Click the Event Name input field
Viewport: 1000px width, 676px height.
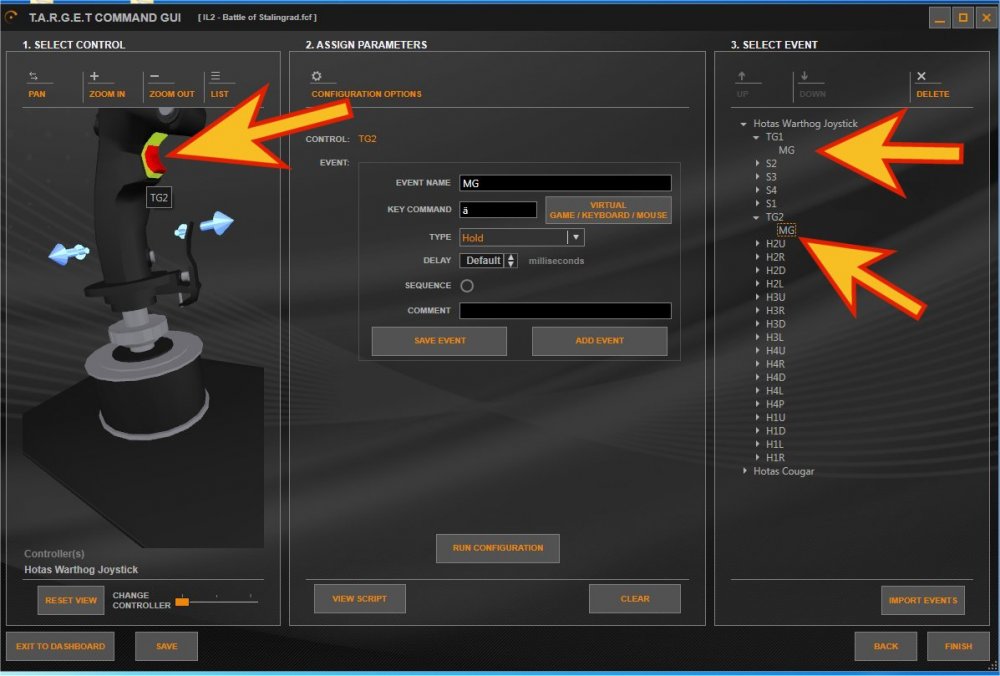click(x=565, y=183)
